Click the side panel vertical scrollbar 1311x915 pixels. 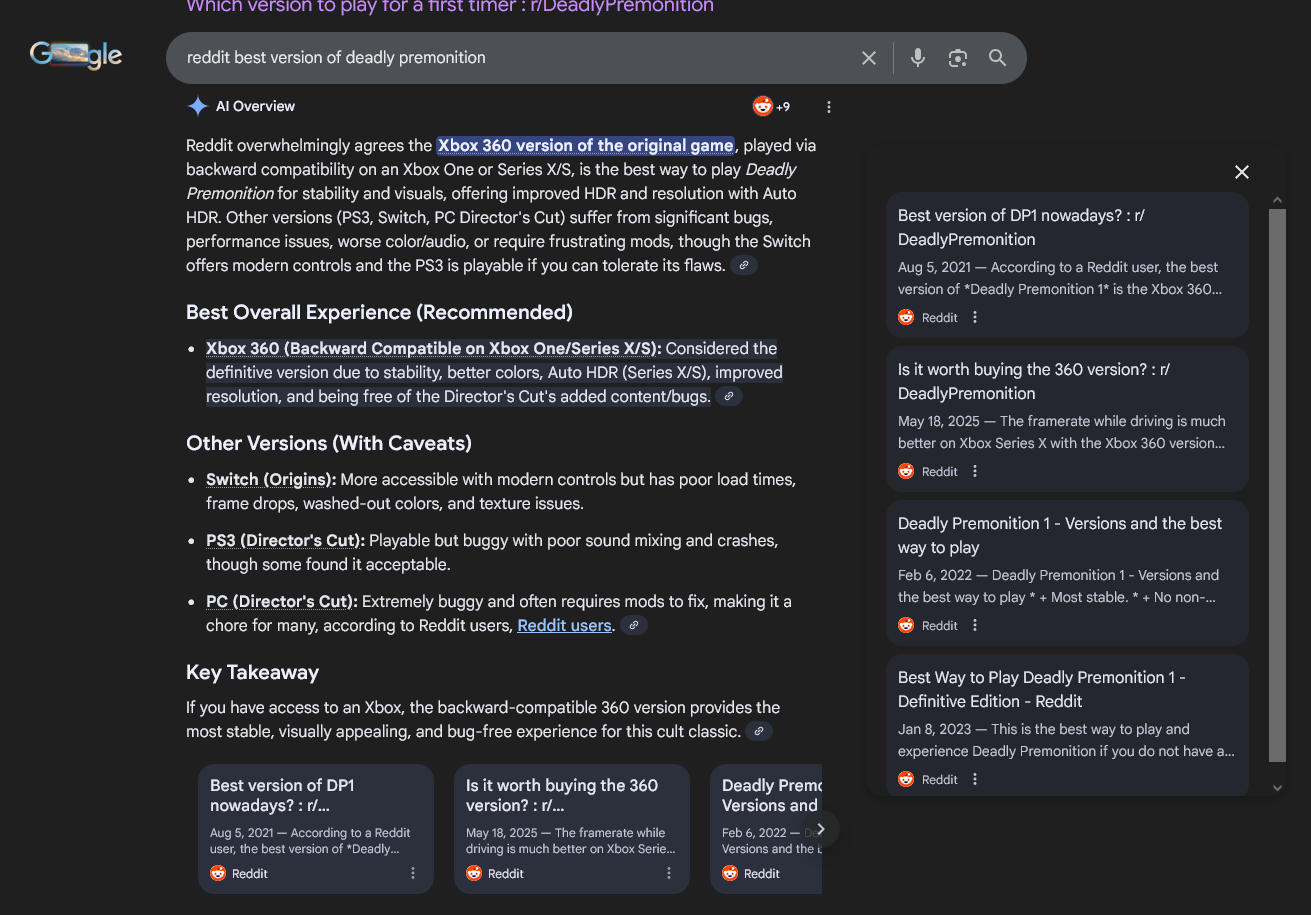[1277, 480]
